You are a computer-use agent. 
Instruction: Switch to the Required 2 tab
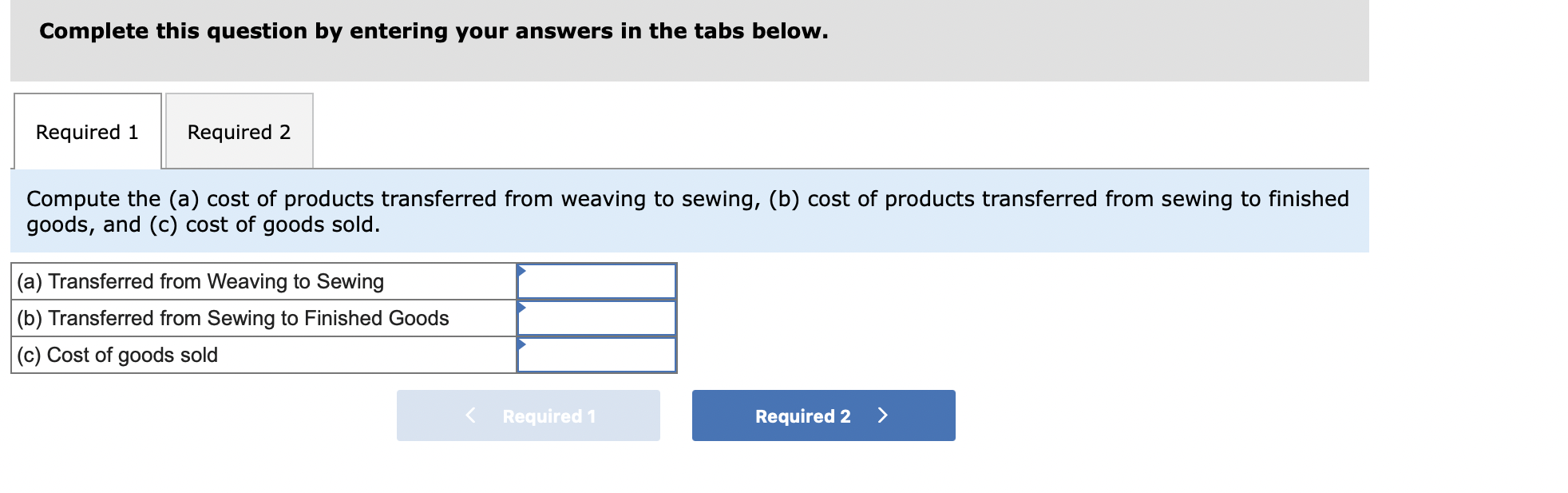[x=239, y=131]
